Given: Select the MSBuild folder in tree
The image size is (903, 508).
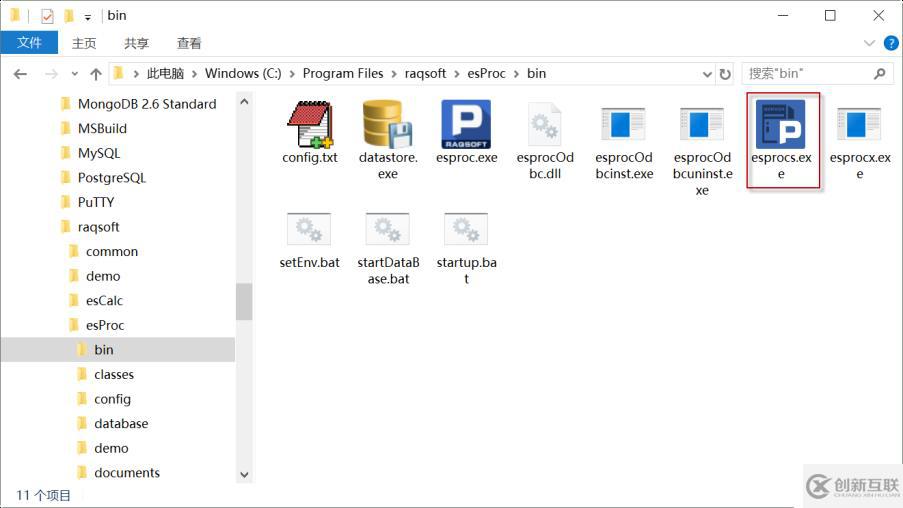Looking at the screenshot, I should [x=102, y=128].
